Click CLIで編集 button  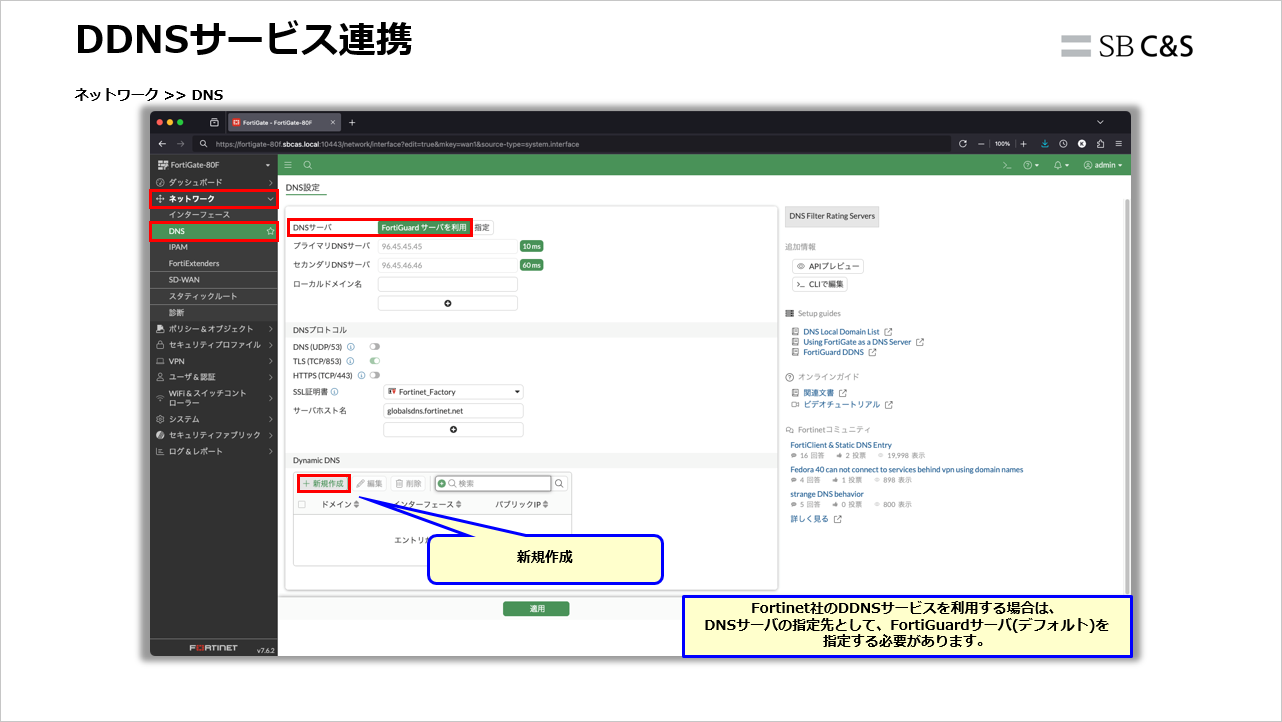820,284
